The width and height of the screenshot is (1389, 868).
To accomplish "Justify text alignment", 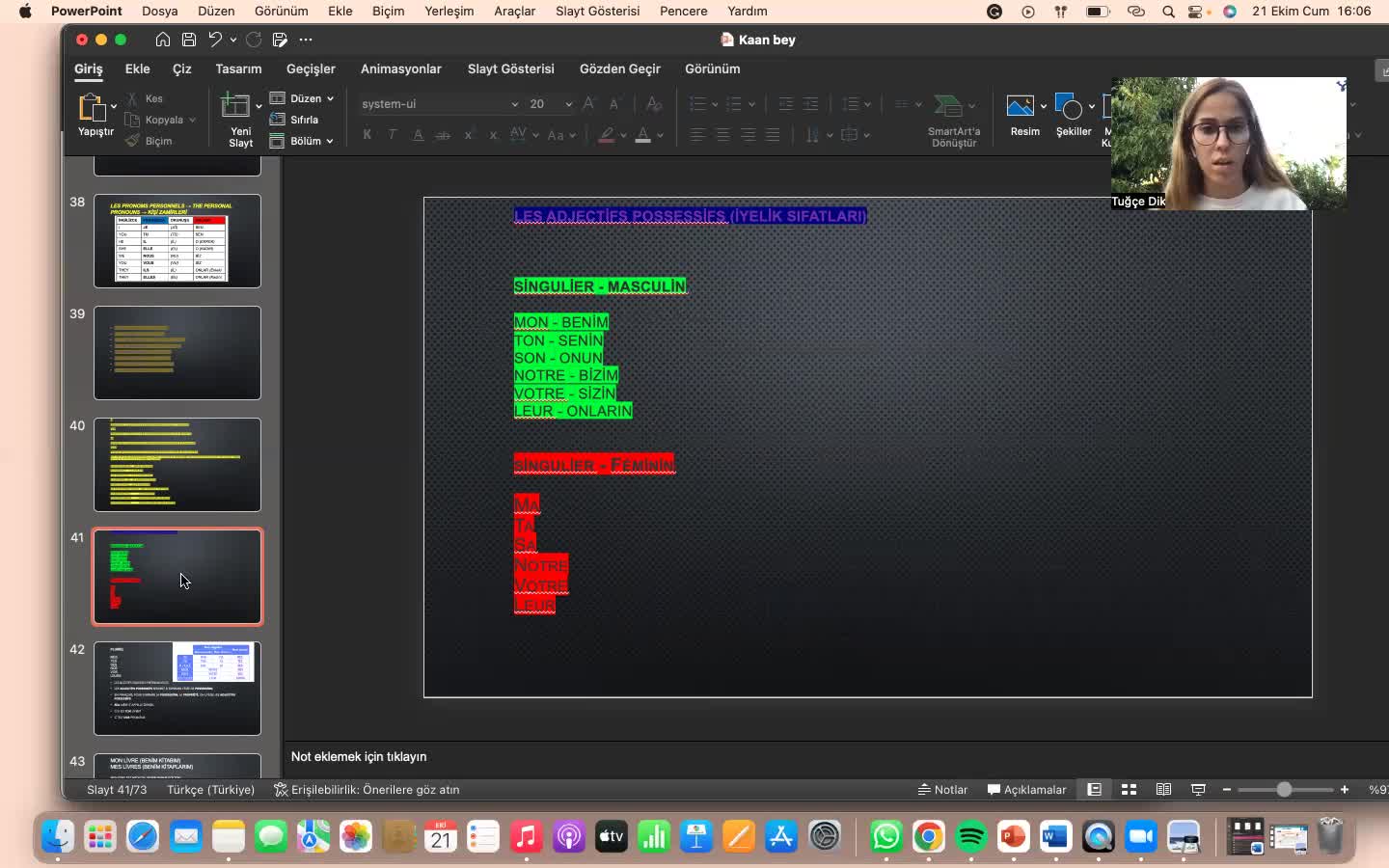I will point(773,135).
